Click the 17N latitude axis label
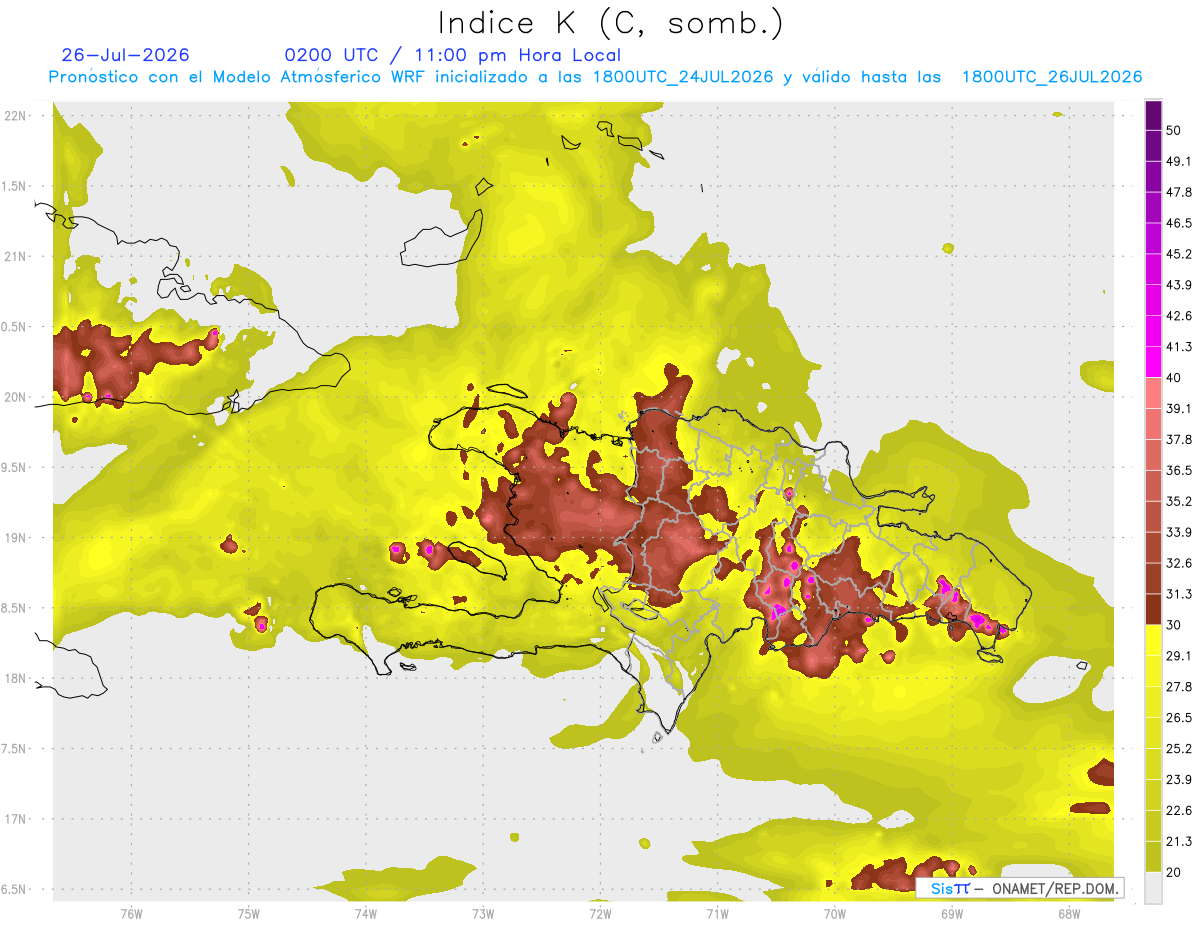The height and width of the screenshot is (927, 1200). (17, 819)
